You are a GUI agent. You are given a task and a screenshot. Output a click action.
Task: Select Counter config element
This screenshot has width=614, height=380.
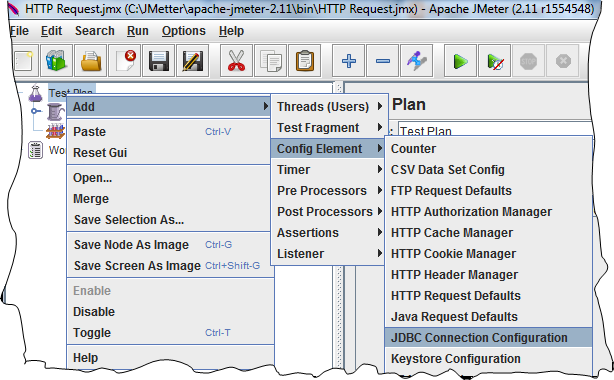click(x=489, y=149)
